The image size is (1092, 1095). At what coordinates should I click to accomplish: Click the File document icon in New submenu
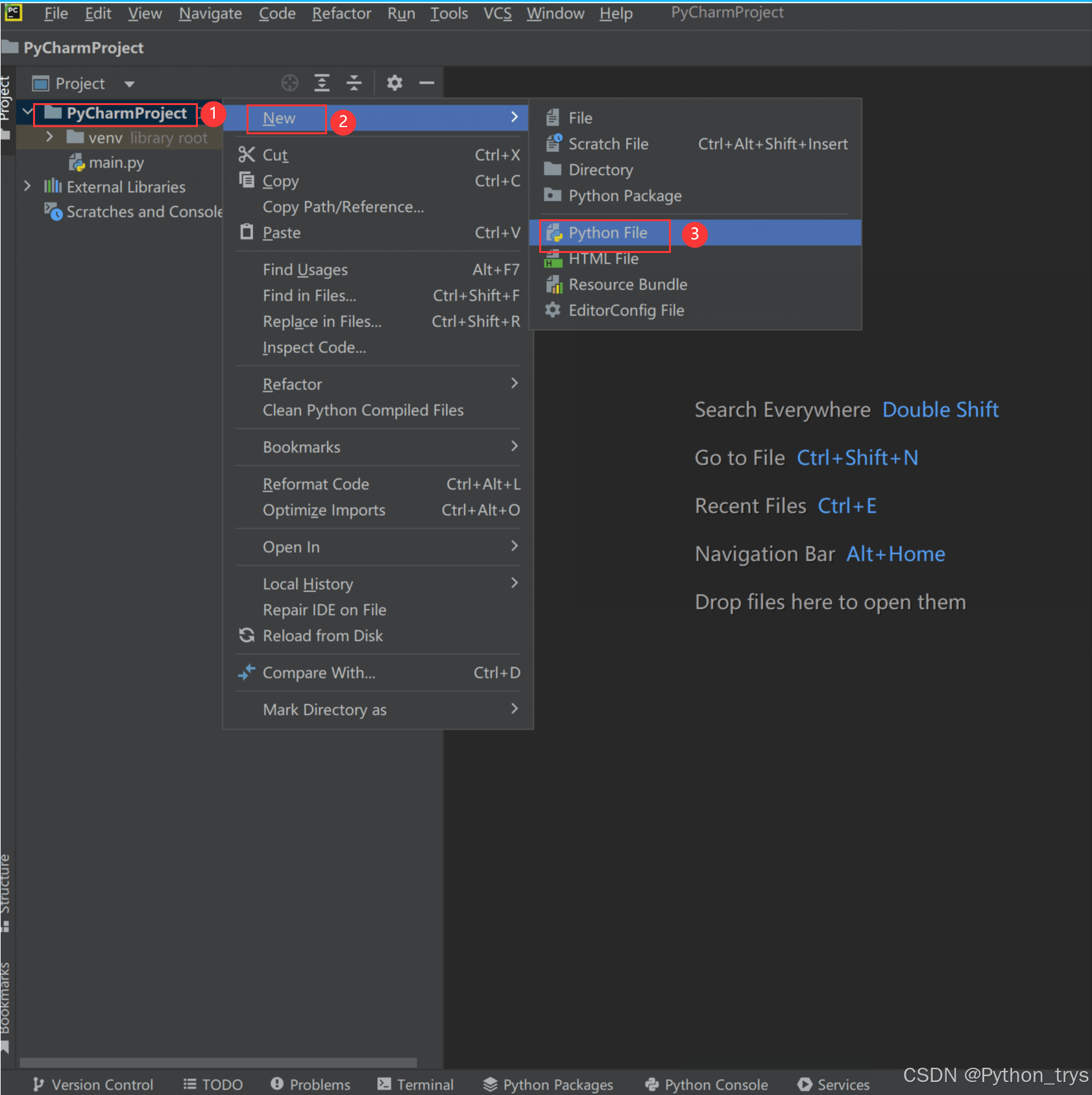coord(553,117)
